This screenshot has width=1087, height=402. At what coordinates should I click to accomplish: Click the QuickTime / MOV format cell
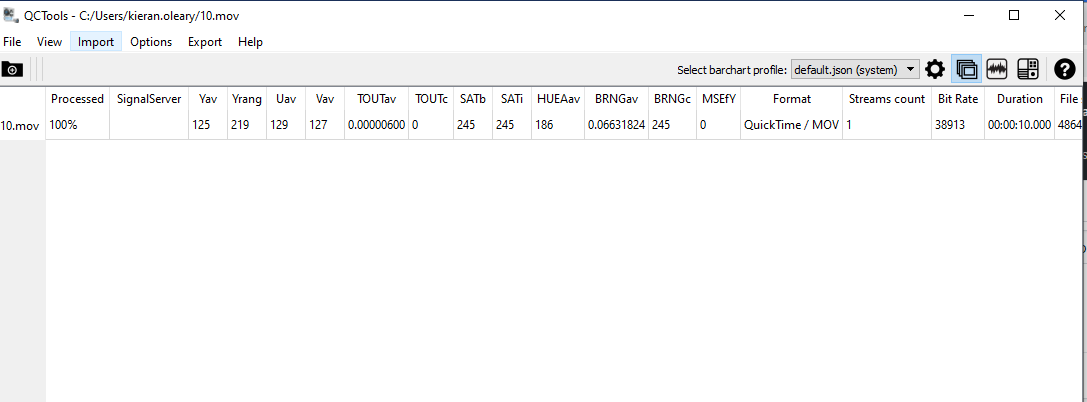[x=792, y=126]
